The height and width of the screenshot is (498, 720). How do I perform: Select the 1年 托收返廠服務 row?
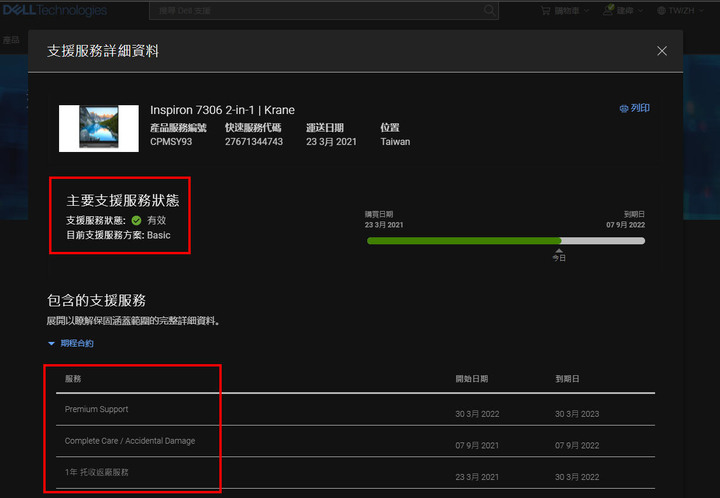coord(355,473)
